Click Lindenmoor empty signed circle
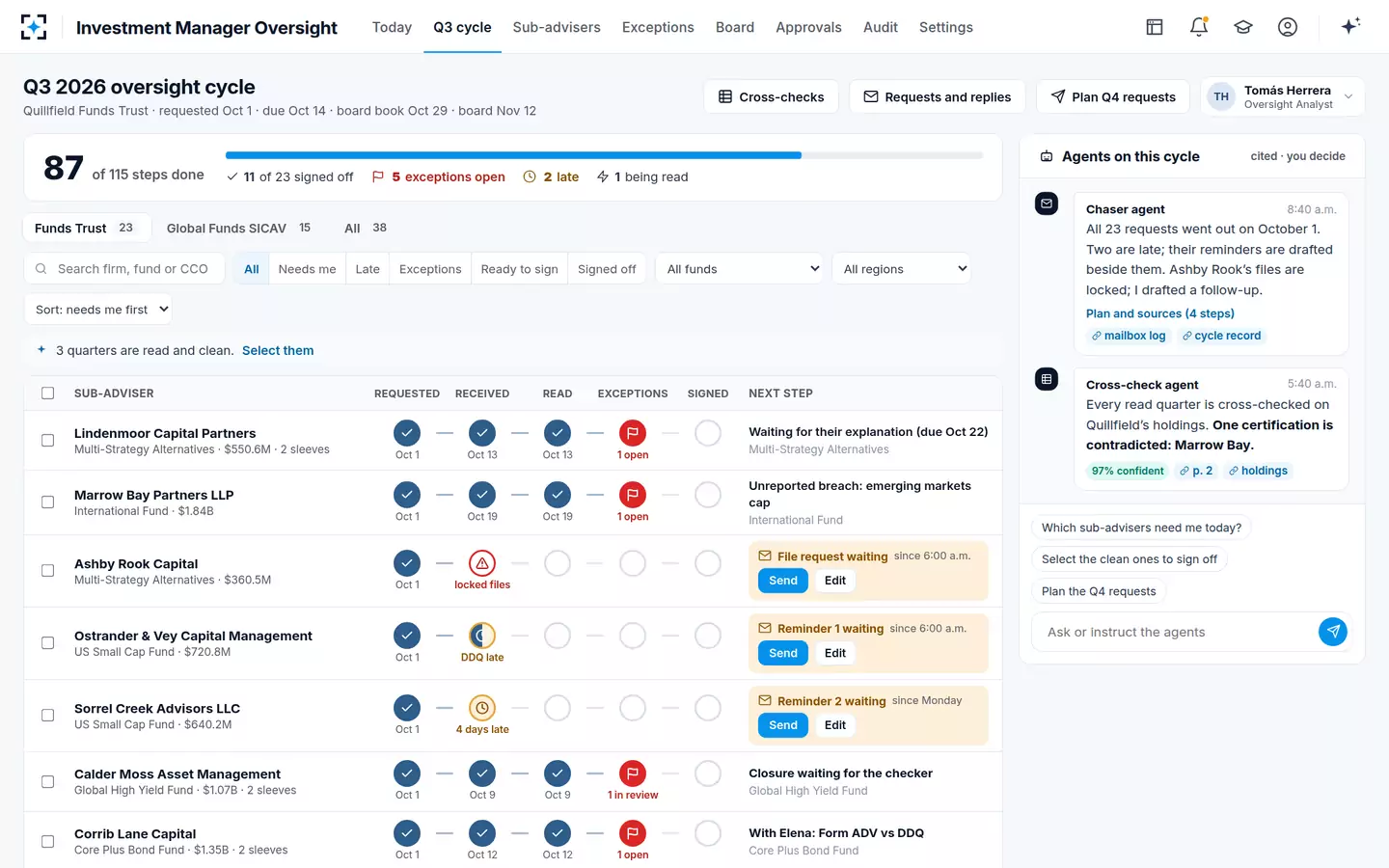 click(x=708, y=433)
